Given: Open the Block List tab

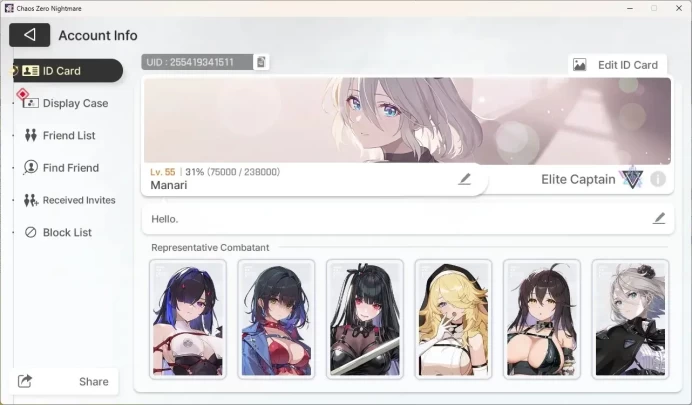Looking at the screenshot, I should click(x=58, y=232).
